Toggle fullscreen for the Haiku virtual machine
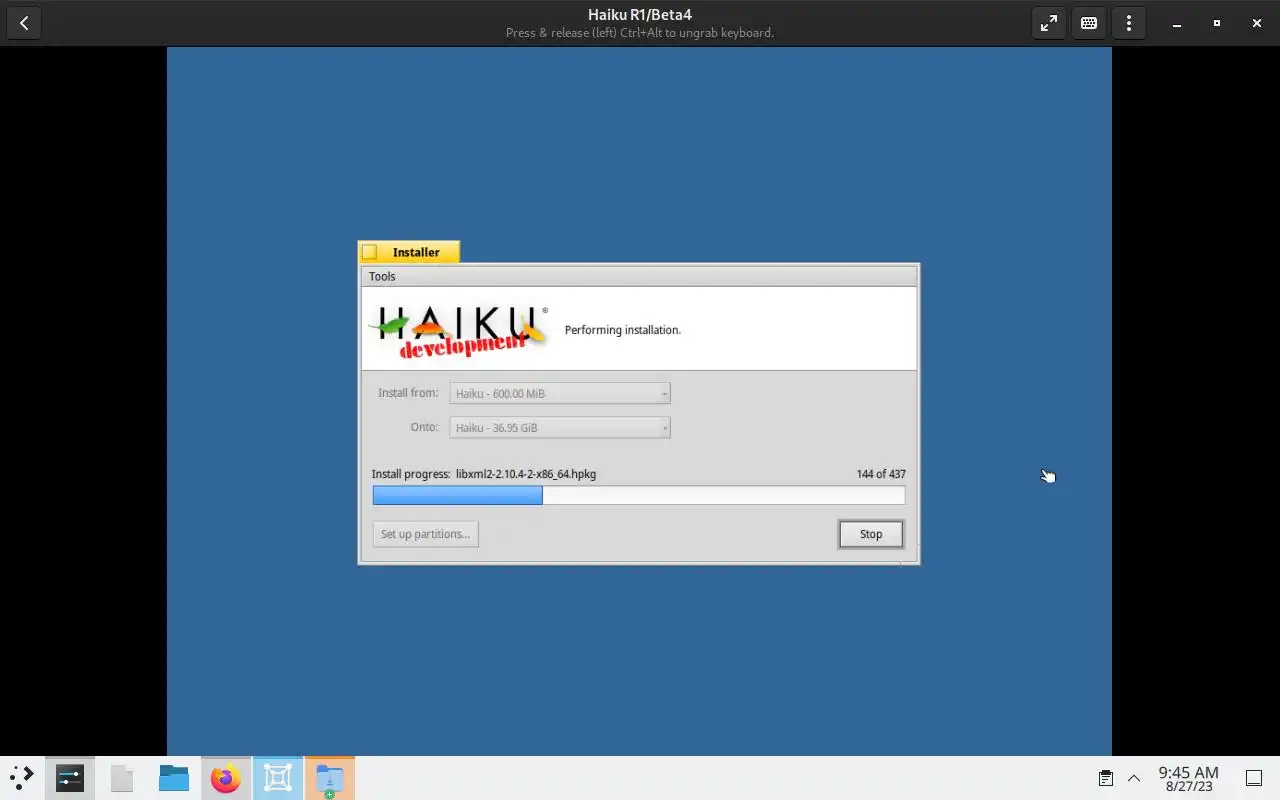The height and width of the screenshot is (800, 1280). pos(1049,23)
